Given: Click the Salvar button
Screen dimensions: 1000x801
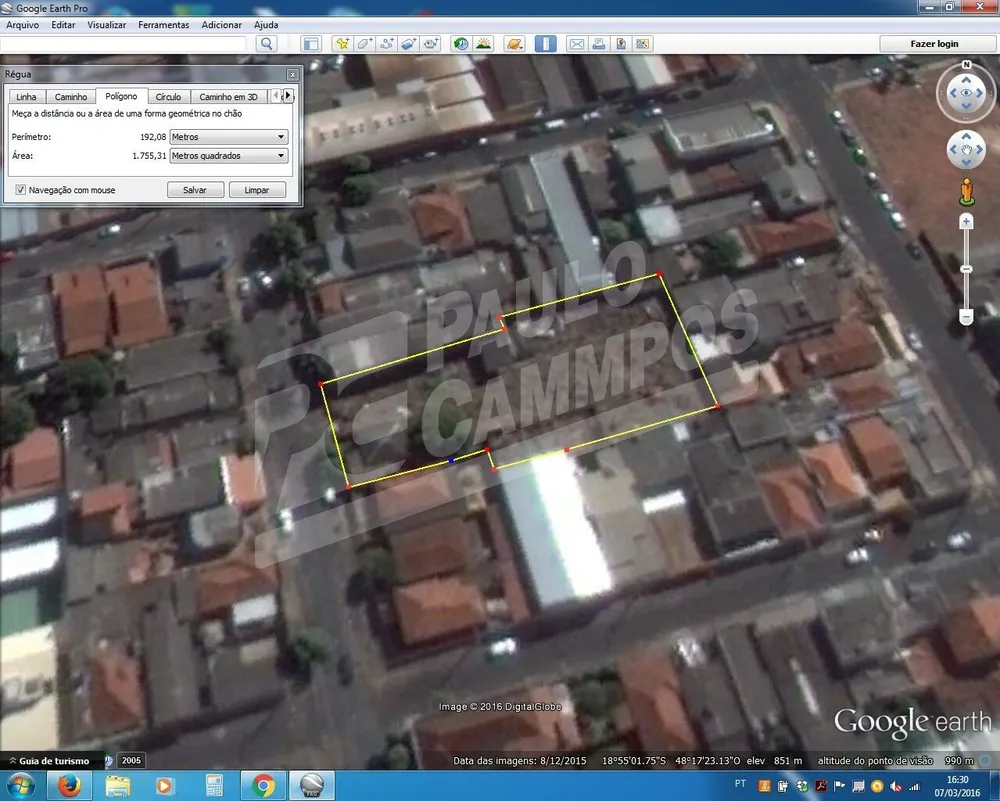Looking at the screenshot, I should pyautogui.click(x=195, y=189).
